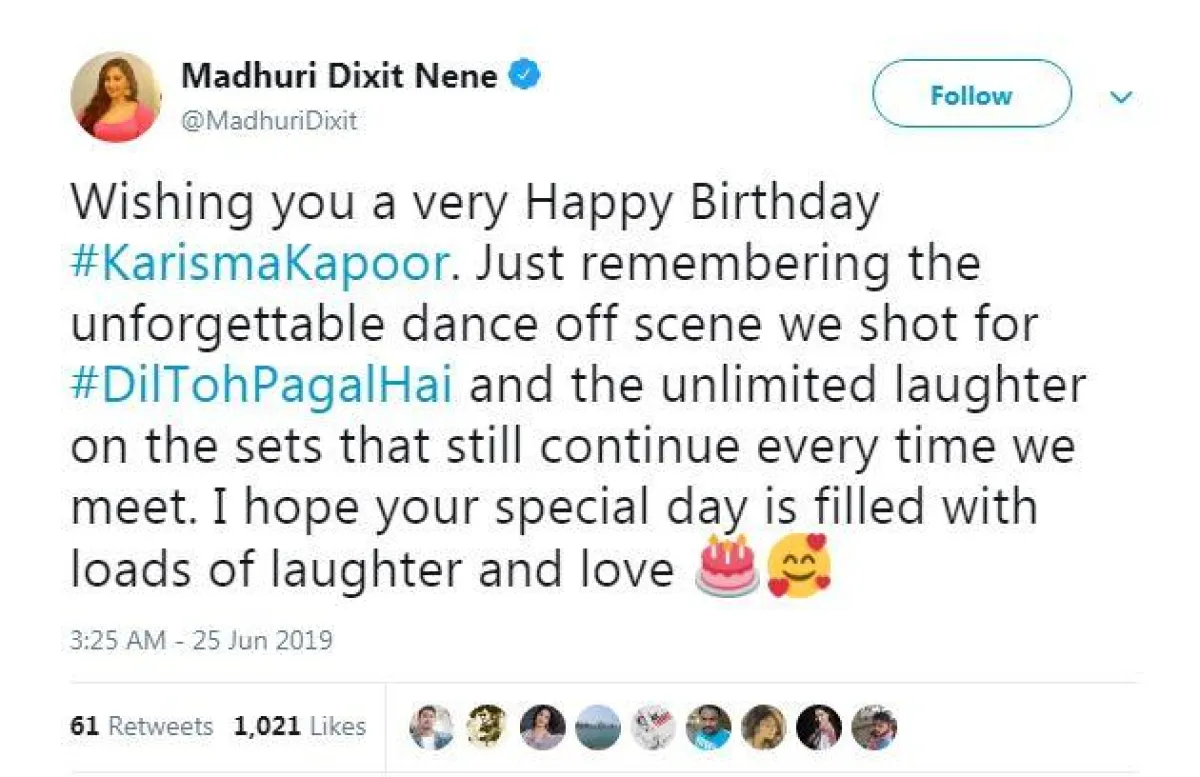Screen dimensions: 1200x777
Task: View the 61 Retweets list
Action: tap(141, 726)
